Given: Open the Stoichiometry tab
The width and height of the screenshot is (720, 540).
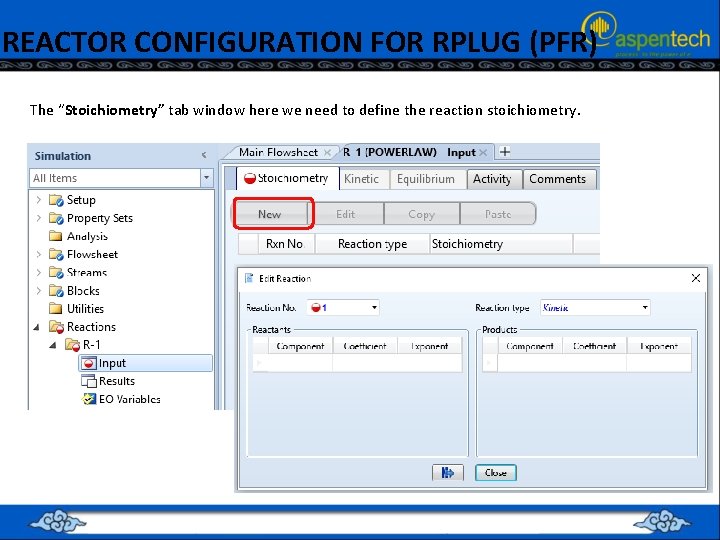Looking at the screenshot, I should click(x=287, y=179).
